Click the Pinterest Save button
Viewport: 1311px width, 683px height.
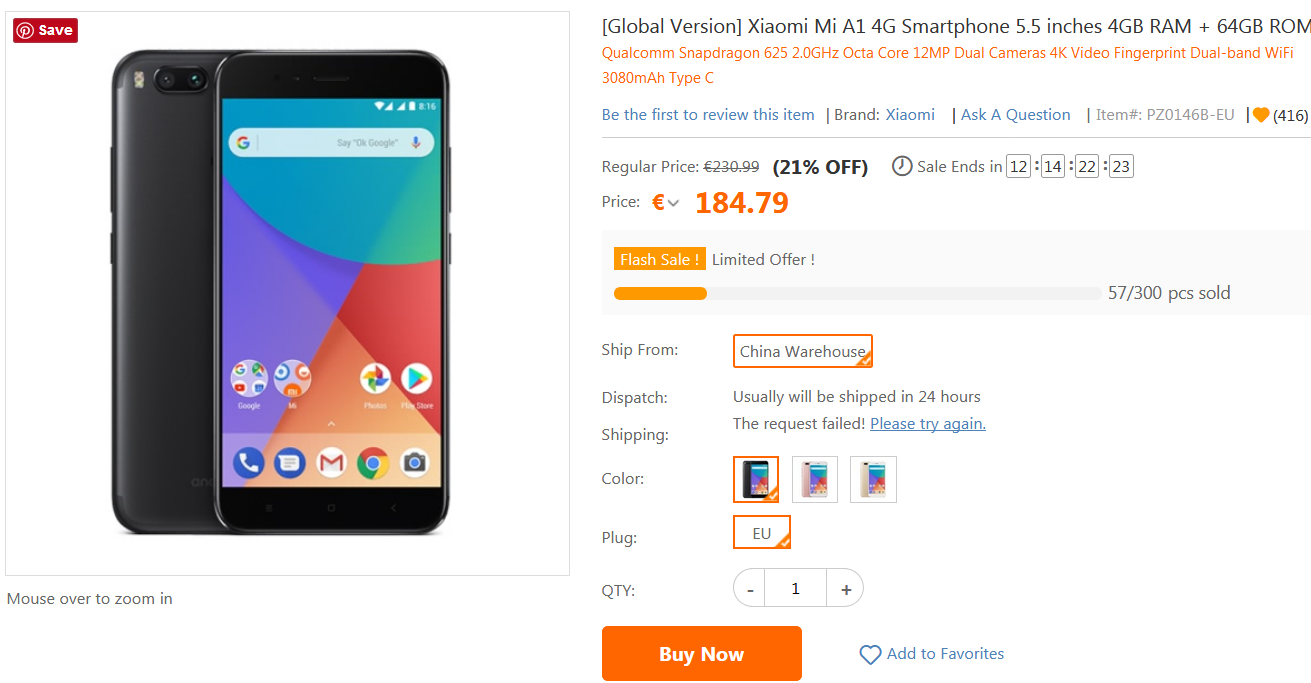pyautogui.click(x=45, y=30)
